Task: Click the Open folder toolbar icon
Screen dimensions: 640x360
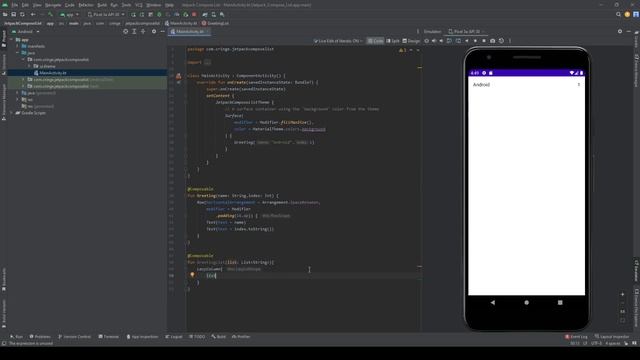Action: [5, 14]
